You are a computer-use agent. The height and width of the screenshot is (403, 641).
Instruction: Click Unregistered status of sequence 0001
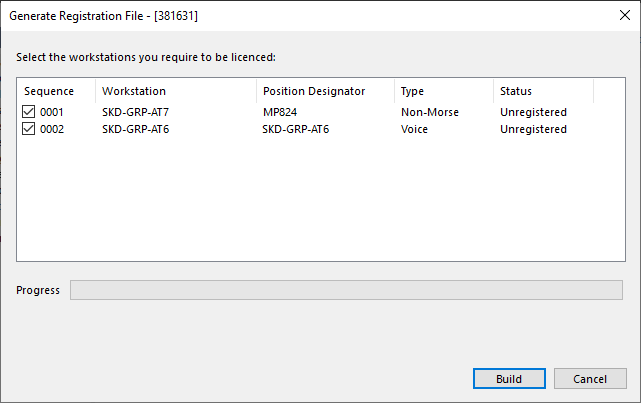[x=533, y=112]
